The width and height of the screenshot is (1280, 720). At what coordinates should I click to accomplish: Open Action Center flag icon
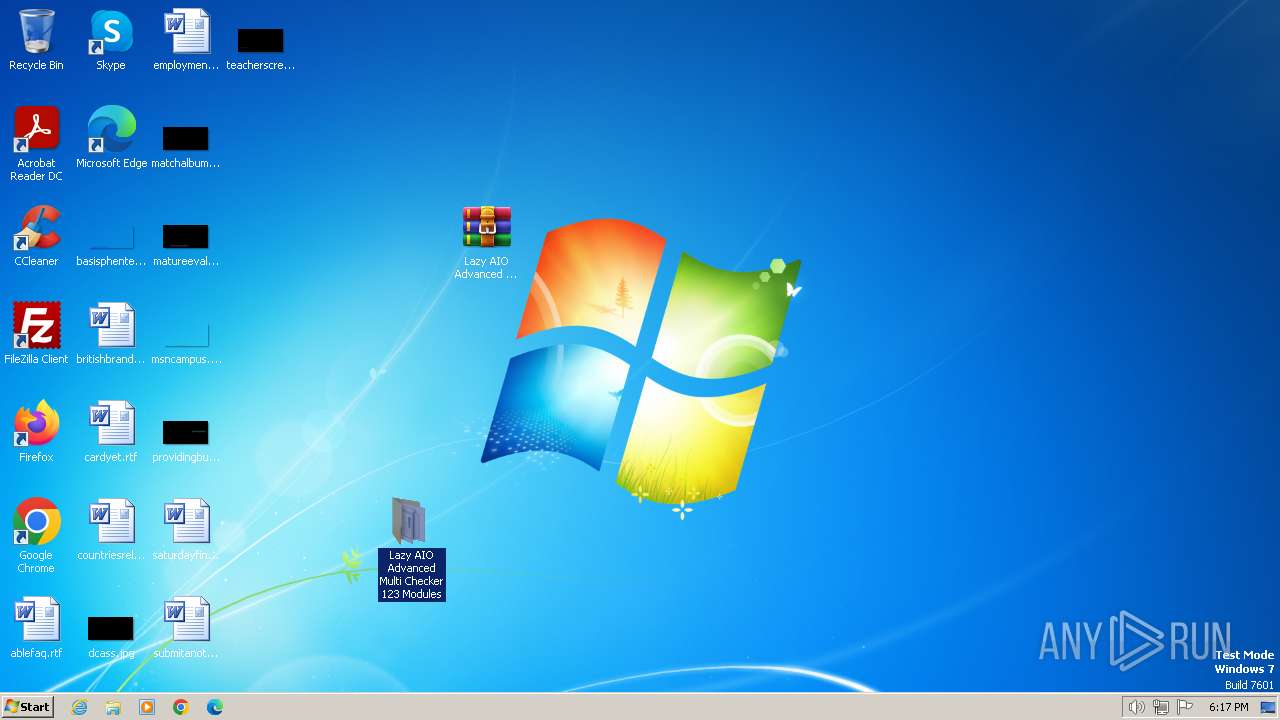click(x=1185, y=707)
